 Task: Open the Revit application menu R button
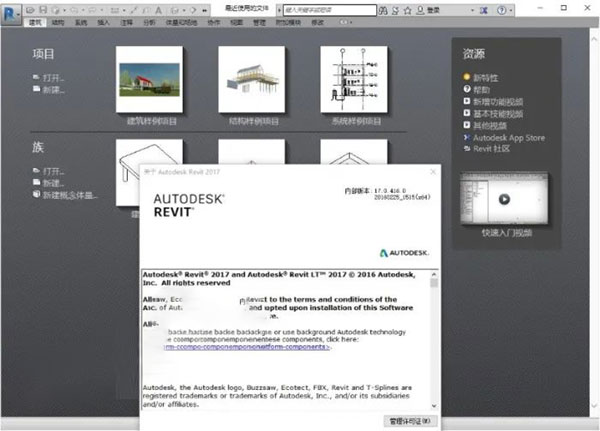[x=10, y=14]
